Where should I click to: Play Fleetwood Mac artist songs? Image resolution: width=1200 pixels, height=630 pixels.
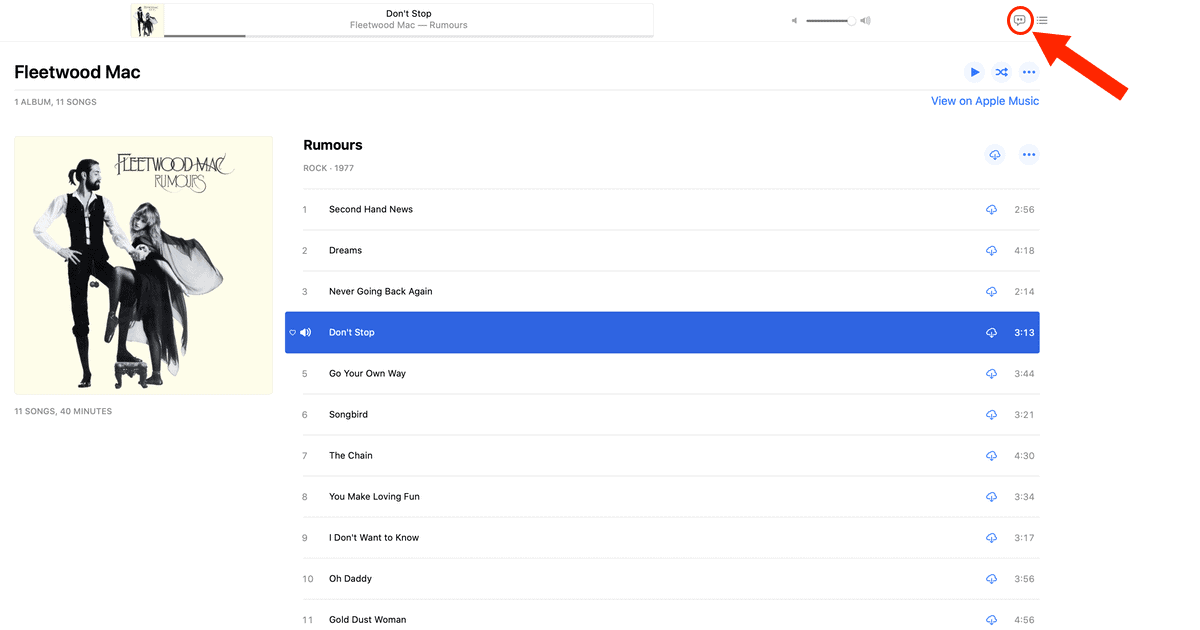point(974,72)
